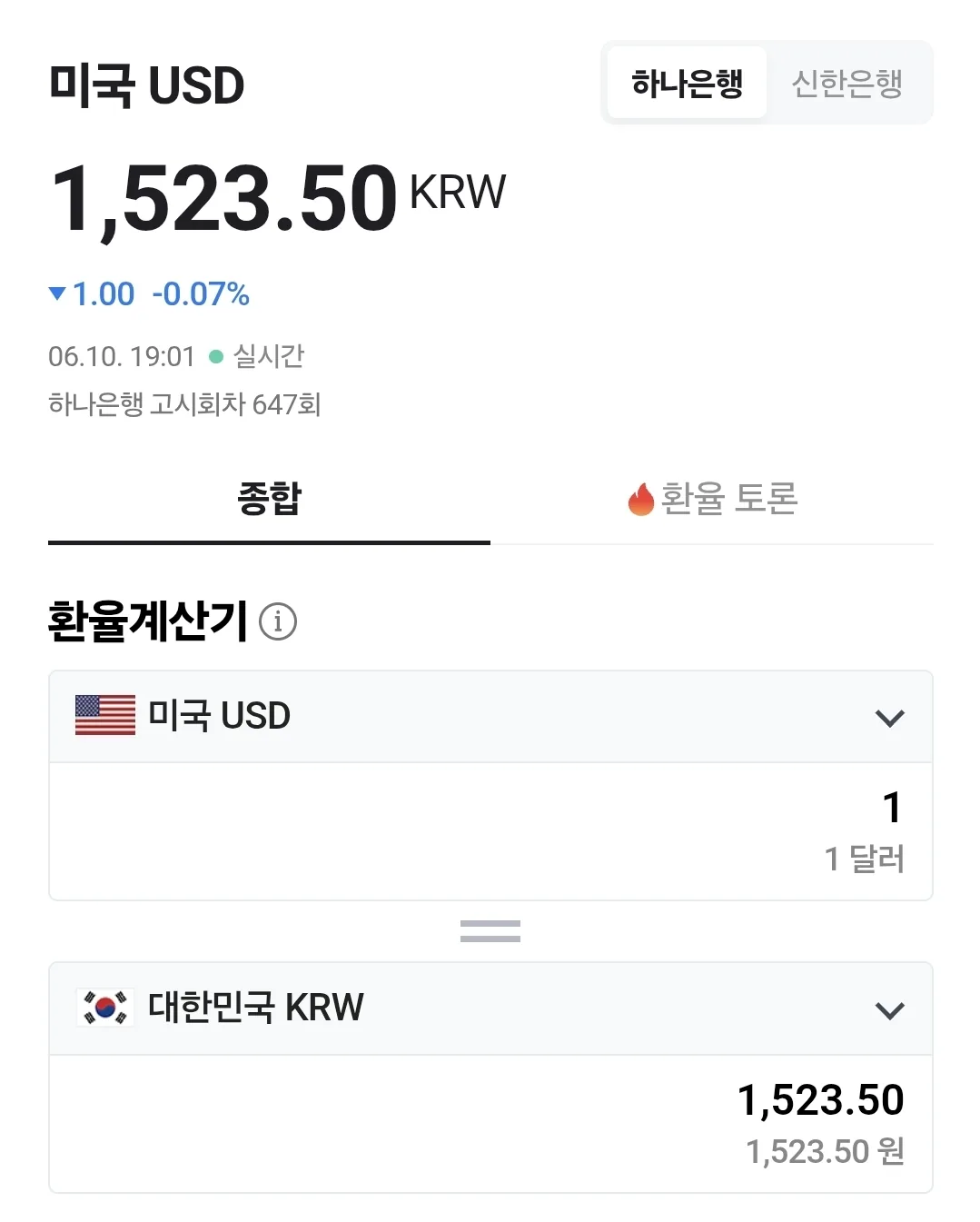The image size is (980, 1222).
Task: Tap the 1,523.50 KRW headline rate
Action: point(278,197)
